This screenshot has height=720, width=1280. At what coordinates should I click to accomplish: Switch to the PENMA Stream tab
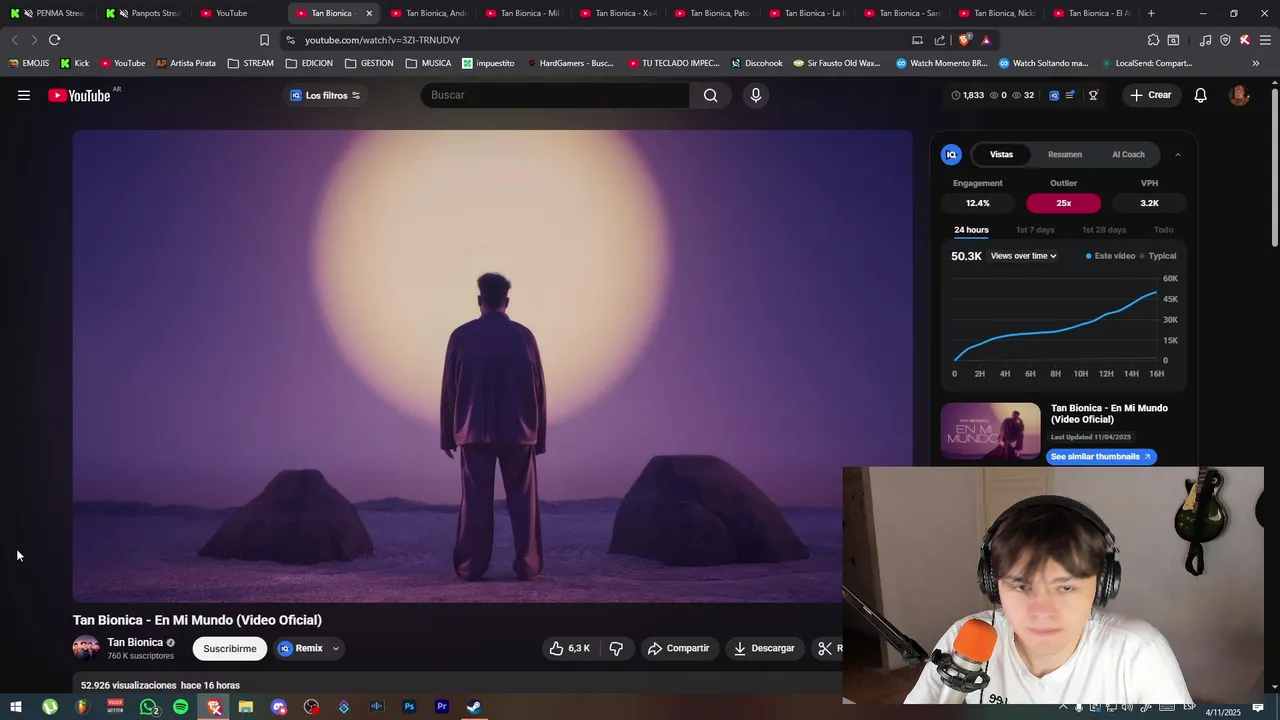click(48, 13)
